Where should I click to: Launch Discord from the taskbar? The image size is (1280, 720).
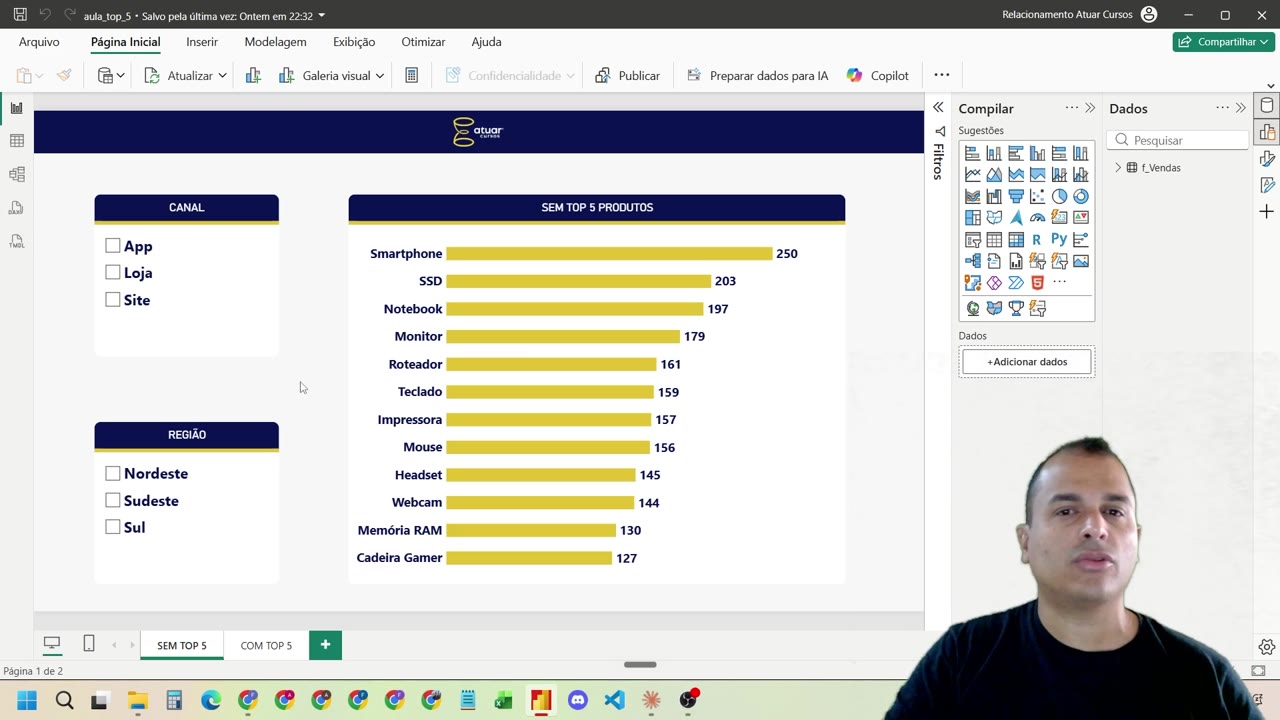click(578, 700)
